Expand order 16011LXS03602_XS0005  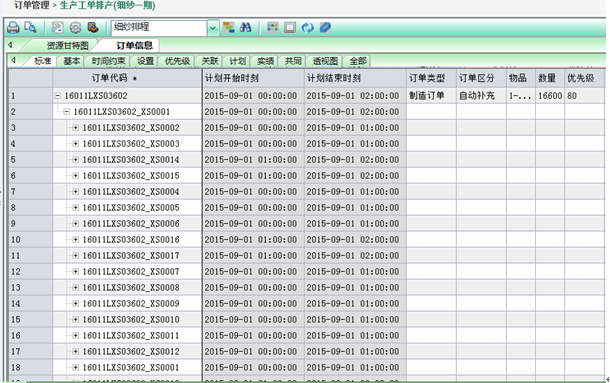coord(75,207)
